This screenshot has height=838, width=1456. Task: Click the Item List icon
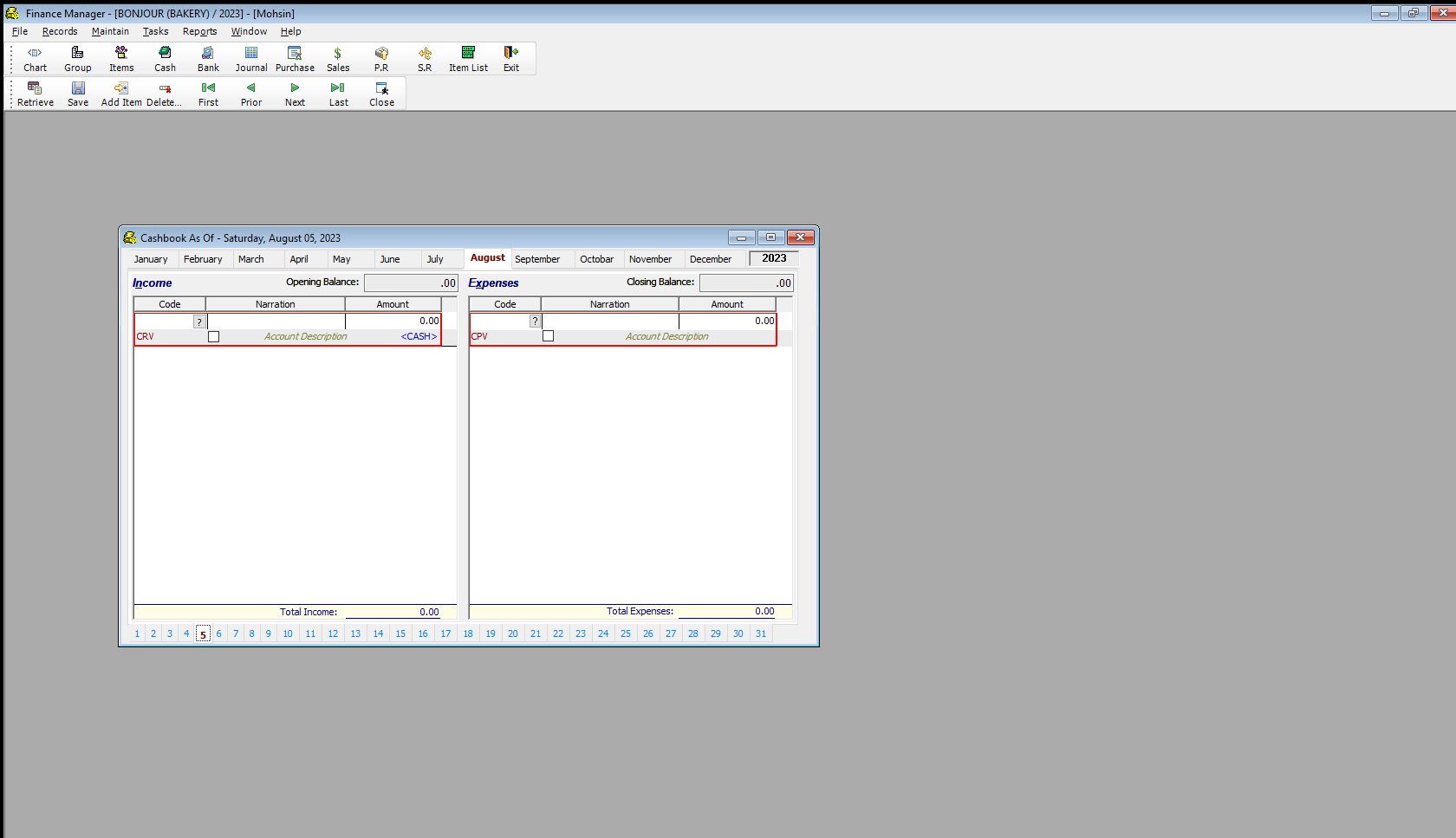click(468, 58)
